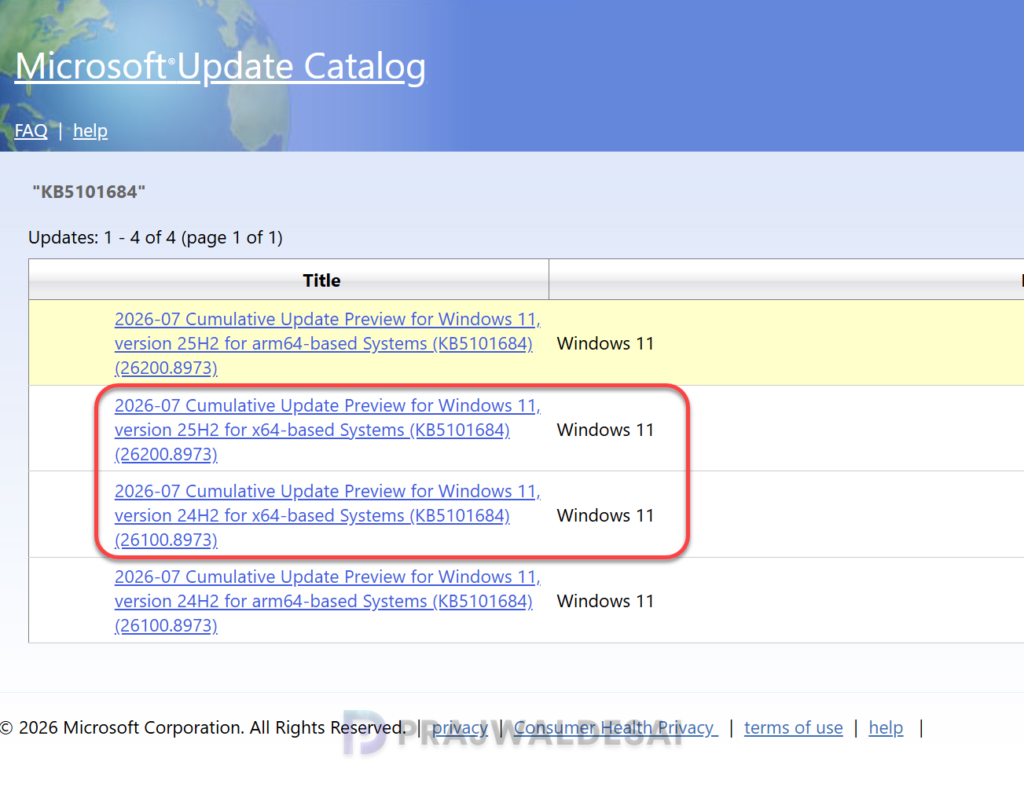The image size is (1024, 802).
Task: Open the help link in header
Action: pyautogui.click(x=90, y=131)
